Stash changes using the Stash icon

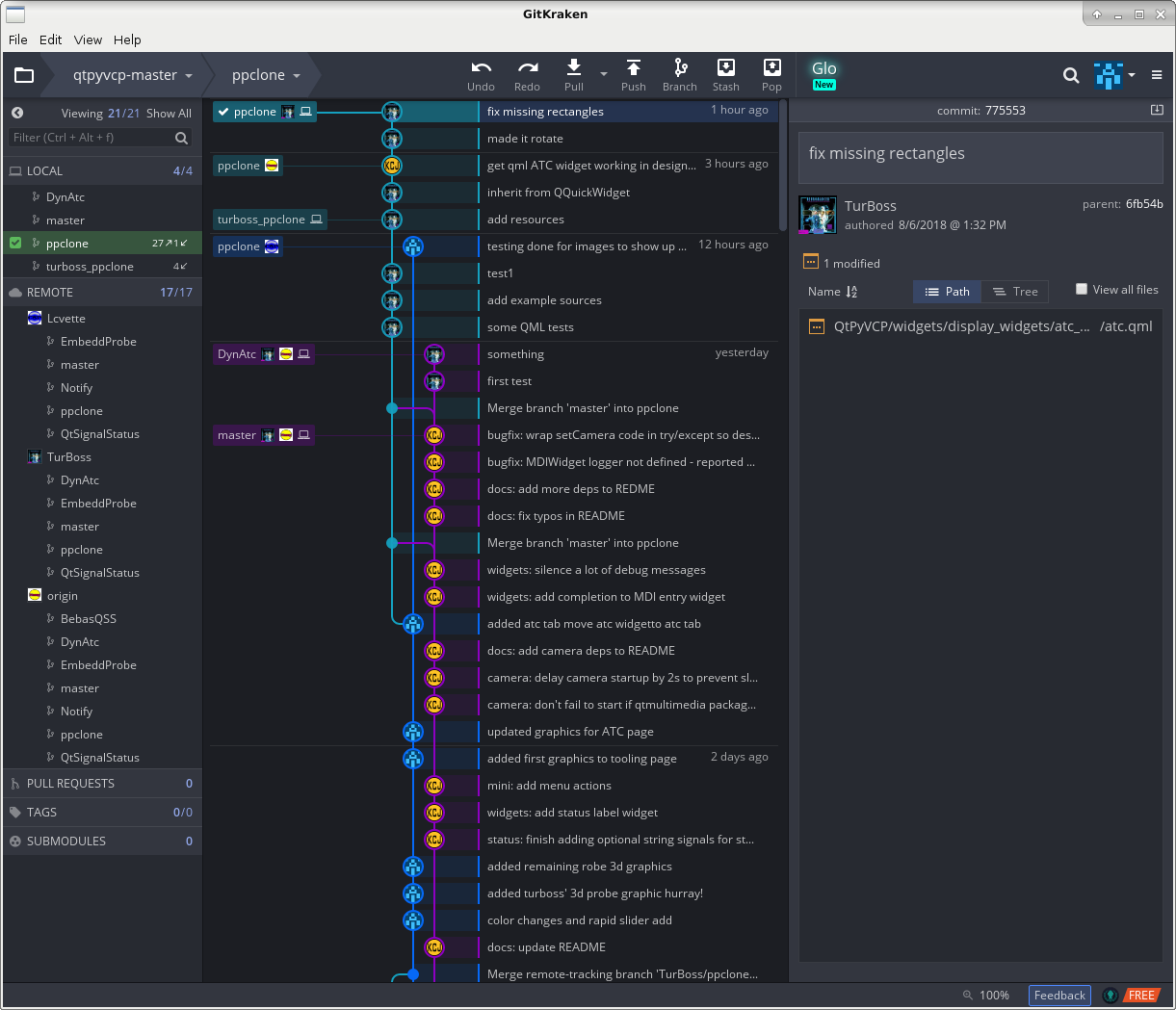pyautogui.click(x=726, y=66)
